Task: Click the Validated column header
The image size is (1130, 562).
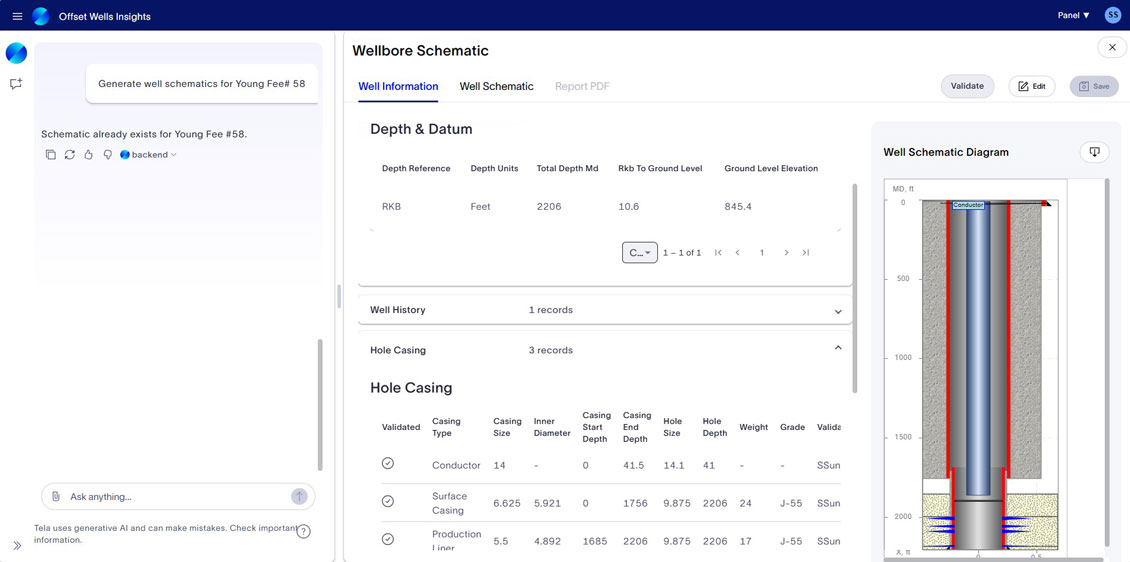Action: [401, 427]
